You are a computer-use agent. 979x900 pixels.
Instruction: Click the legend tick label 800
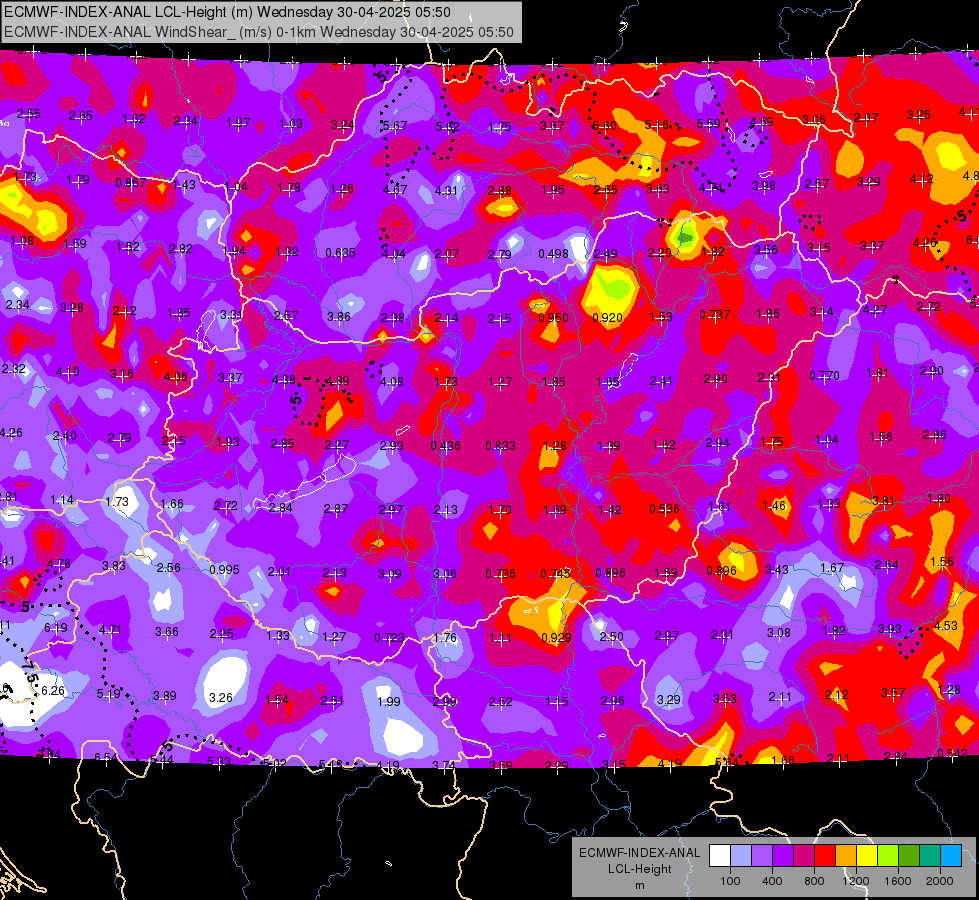point(814,881)
